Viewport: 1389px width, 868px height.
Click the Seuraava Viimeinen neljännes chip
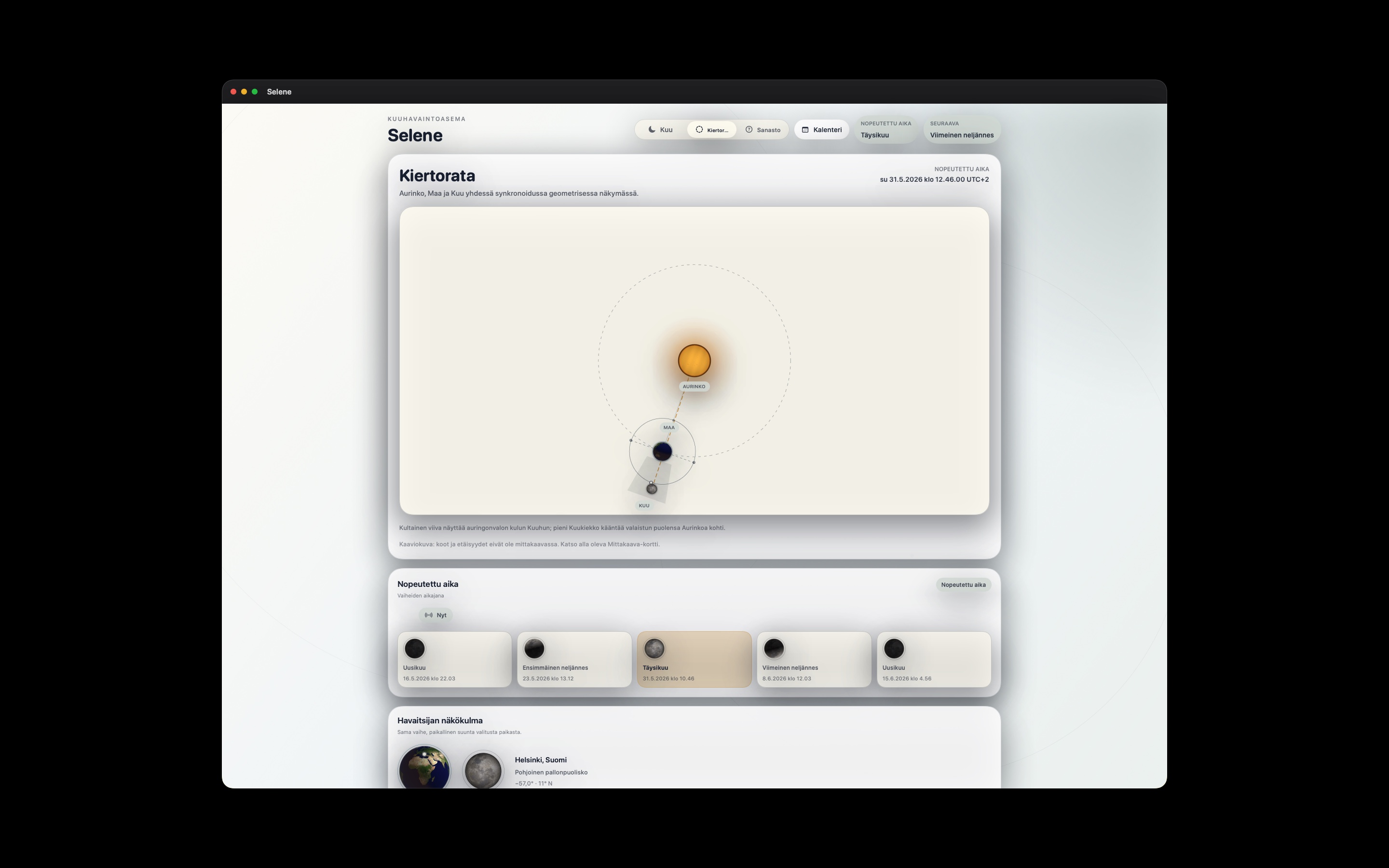coord(962,130)
